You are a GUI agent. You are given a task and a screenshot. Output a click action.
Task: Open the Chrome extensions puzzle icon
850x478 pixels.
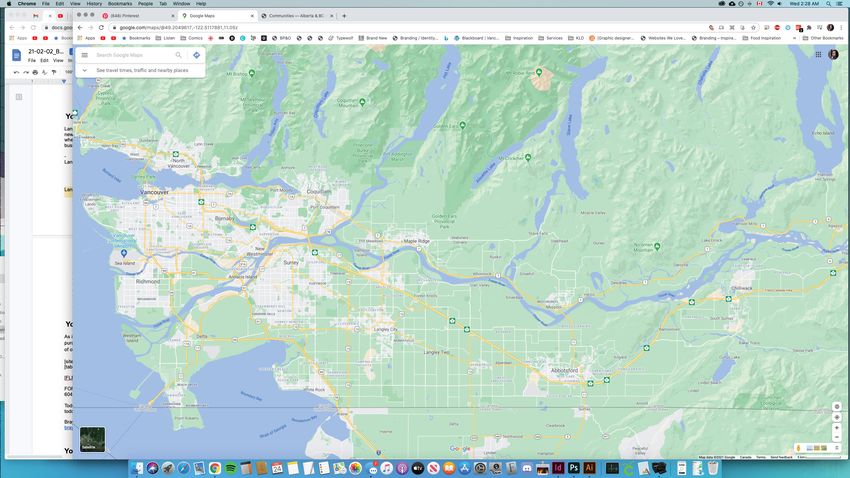point(809,27)
